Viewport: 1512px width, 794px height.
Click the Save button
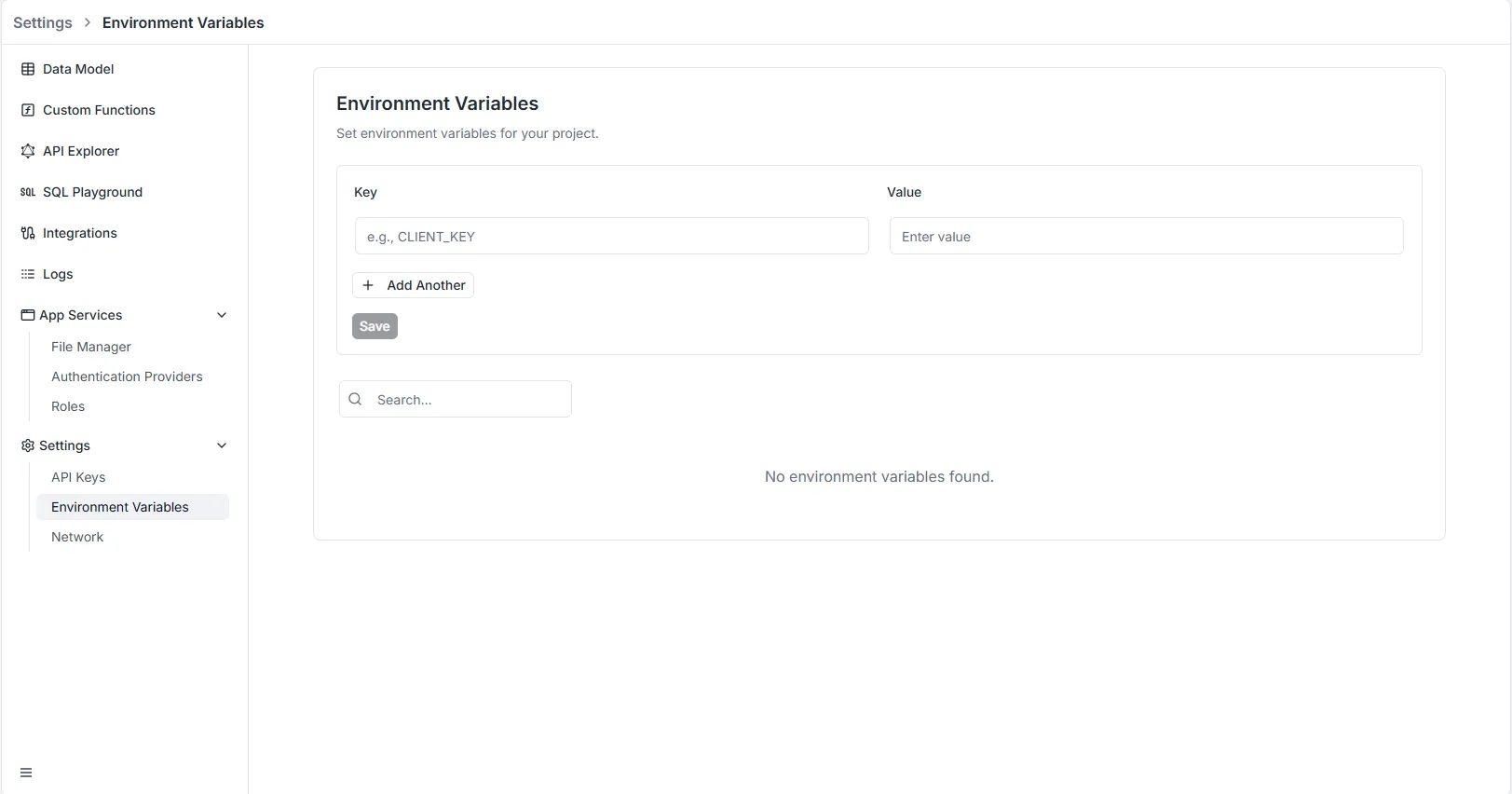coord(375,326)
